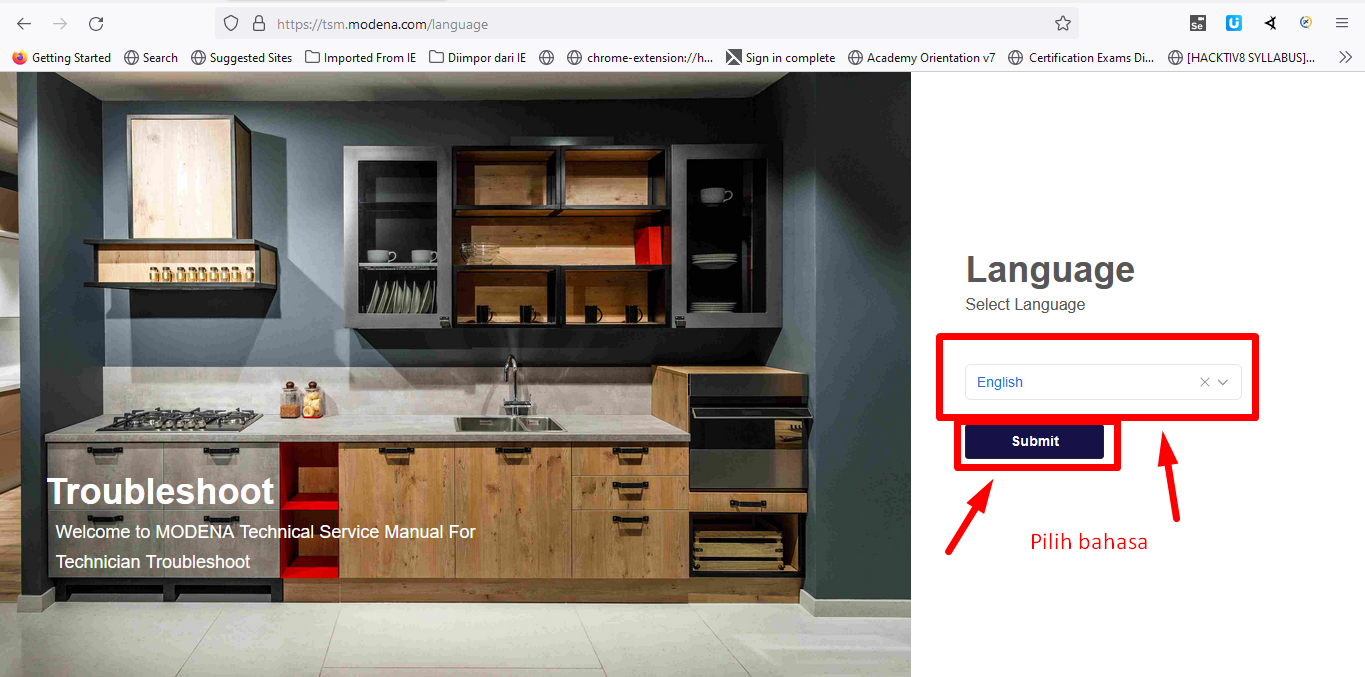Viewport: 1365px width, 677px height.
Task: Open the Diimpor dari IE folder
Action: (x=478, y=58)
